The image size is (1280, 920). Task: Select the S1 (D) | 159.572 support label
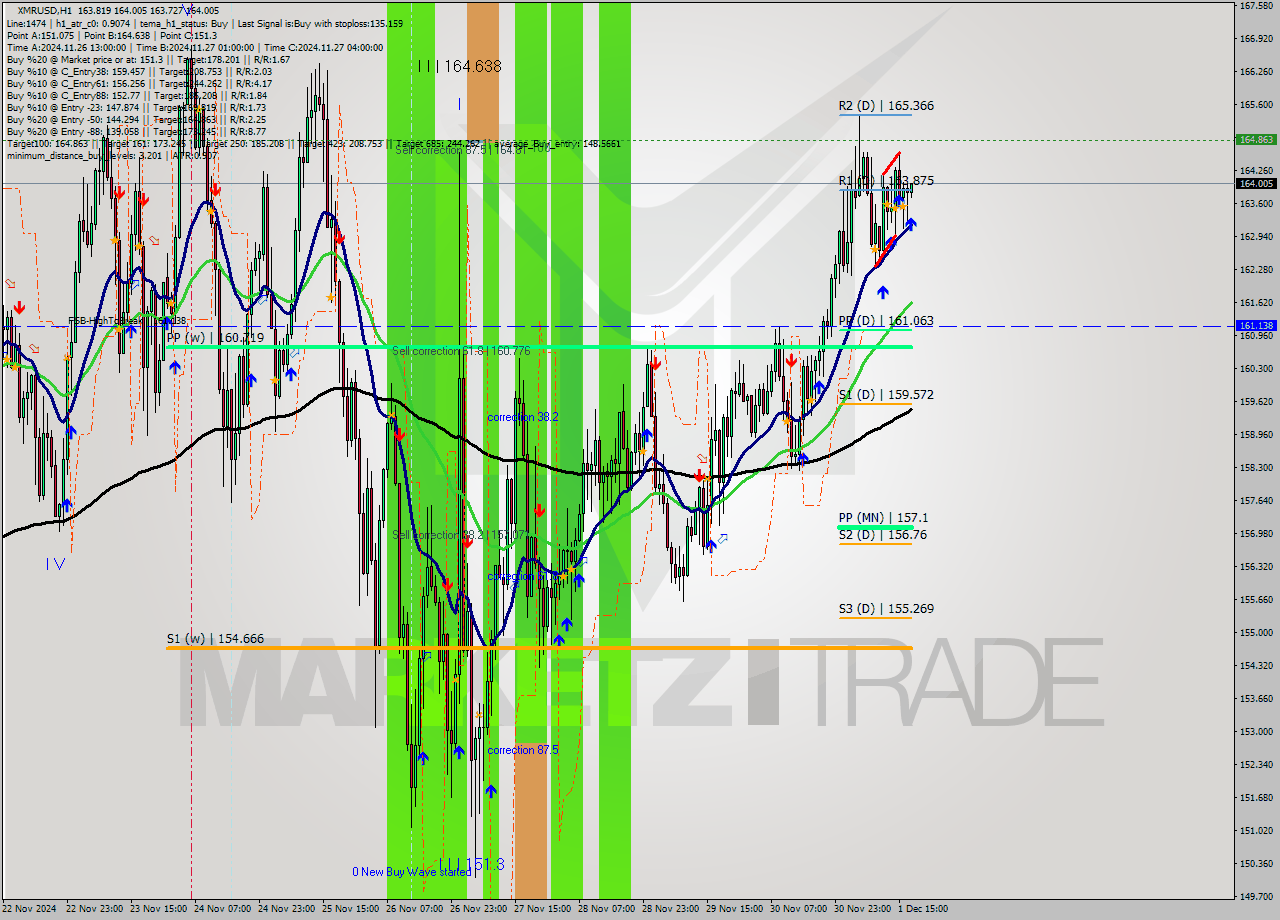(886, 395)
